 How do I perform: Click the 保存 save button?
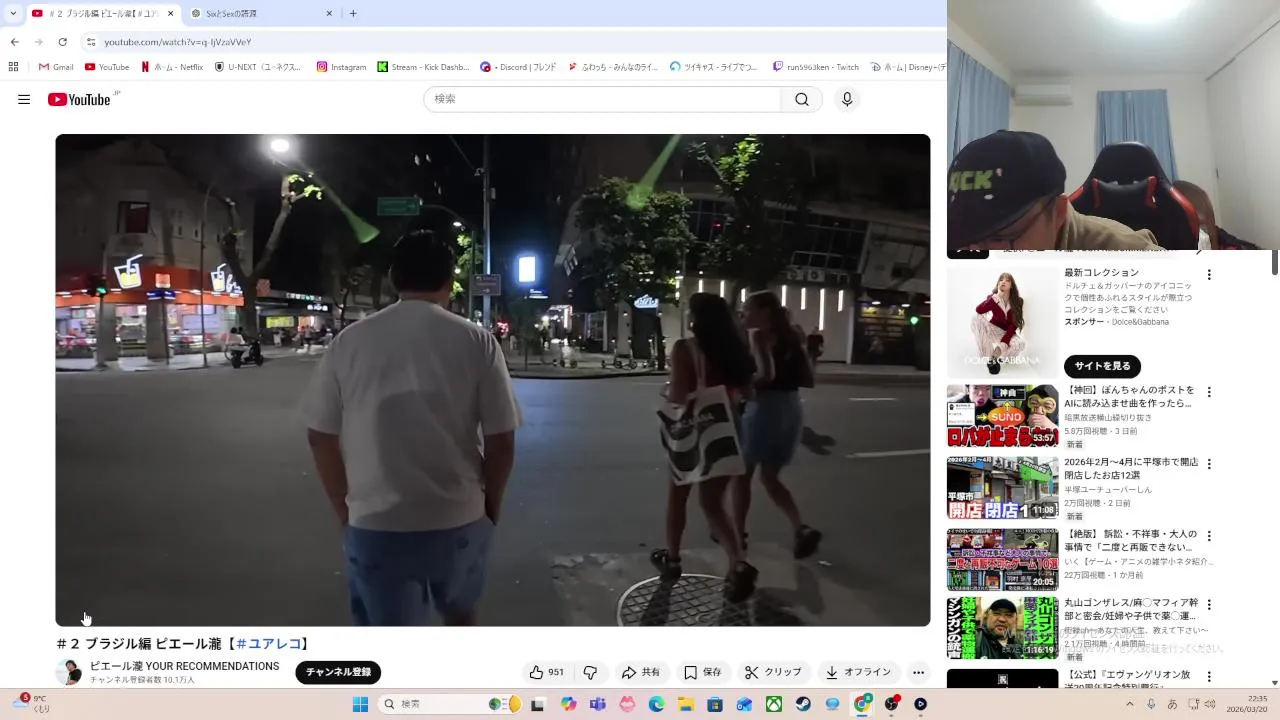[x=703, y=672]
